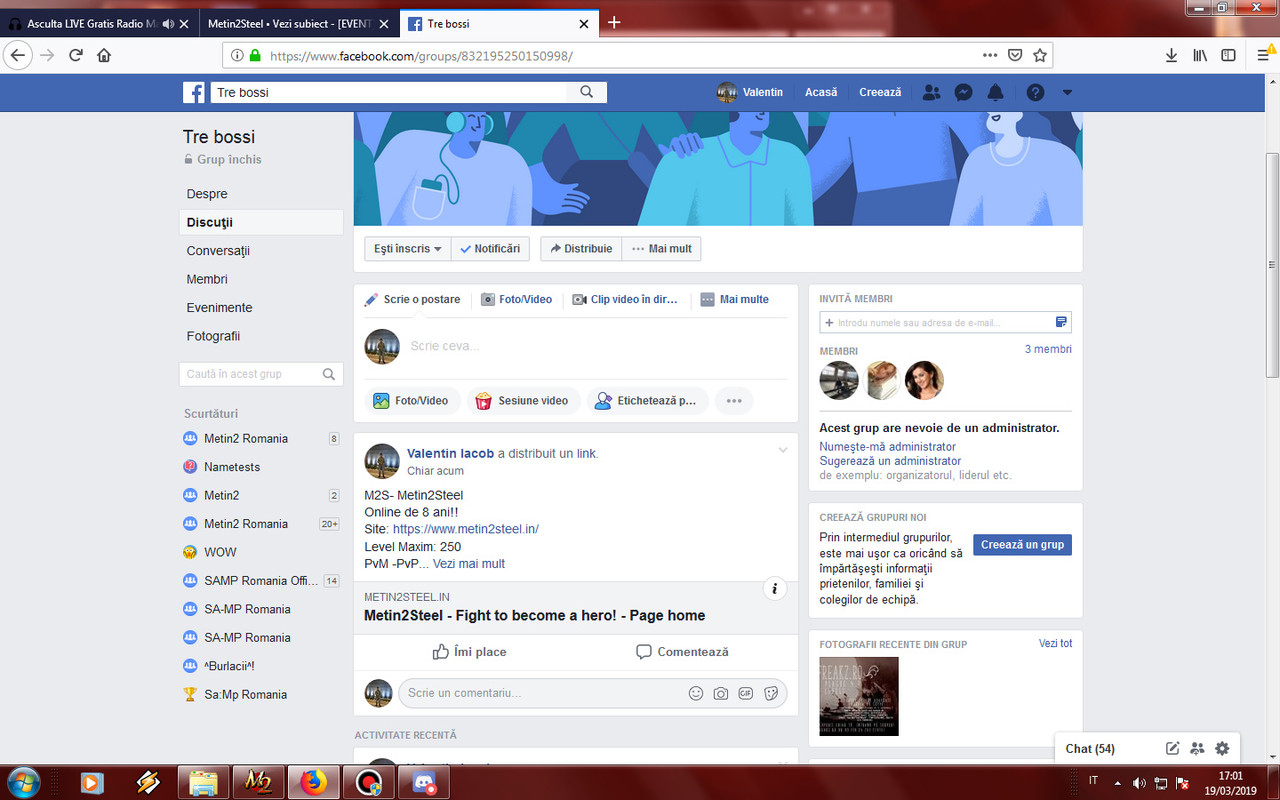Image resolution: width=1280 pixels, height=800 pixels.
Task: Reload the page in Firefox
Action: tap(75, 55)
